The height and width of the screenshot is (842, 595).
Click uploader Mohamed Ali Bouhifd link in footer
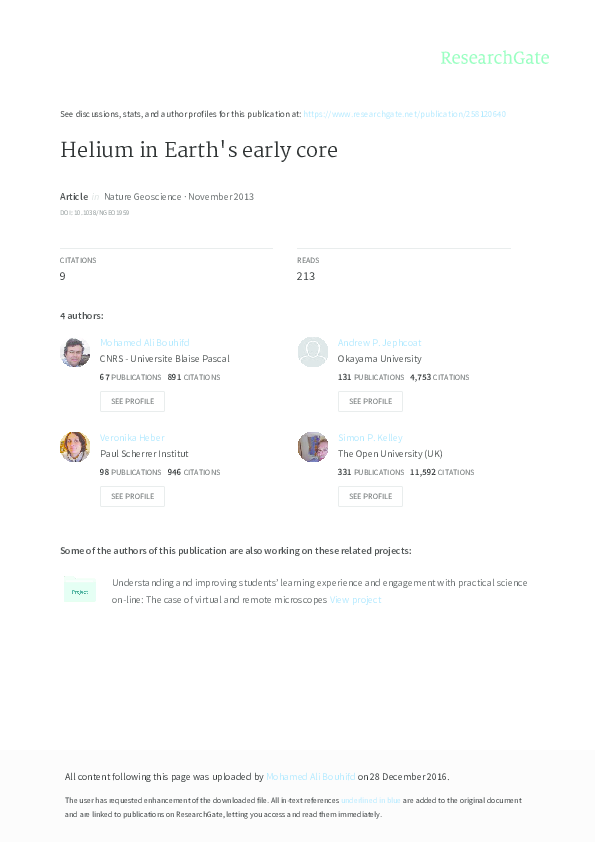[x=310, y=776]
